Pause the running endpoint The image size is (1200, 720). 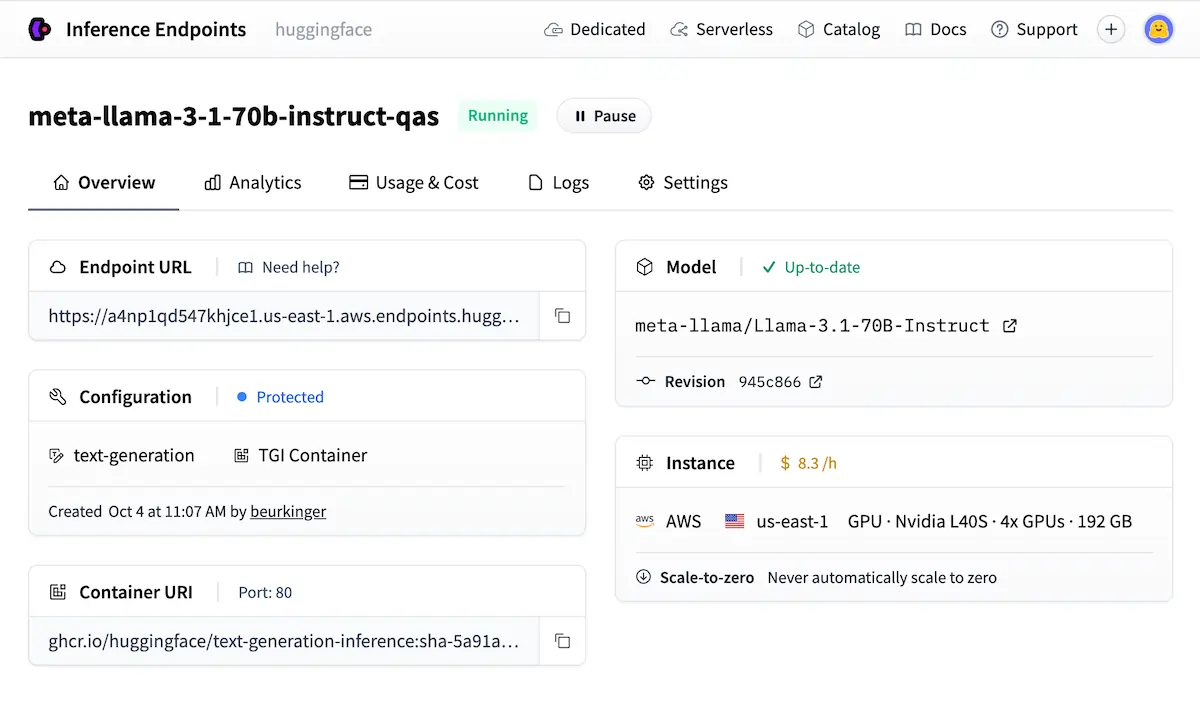point(604,116)
